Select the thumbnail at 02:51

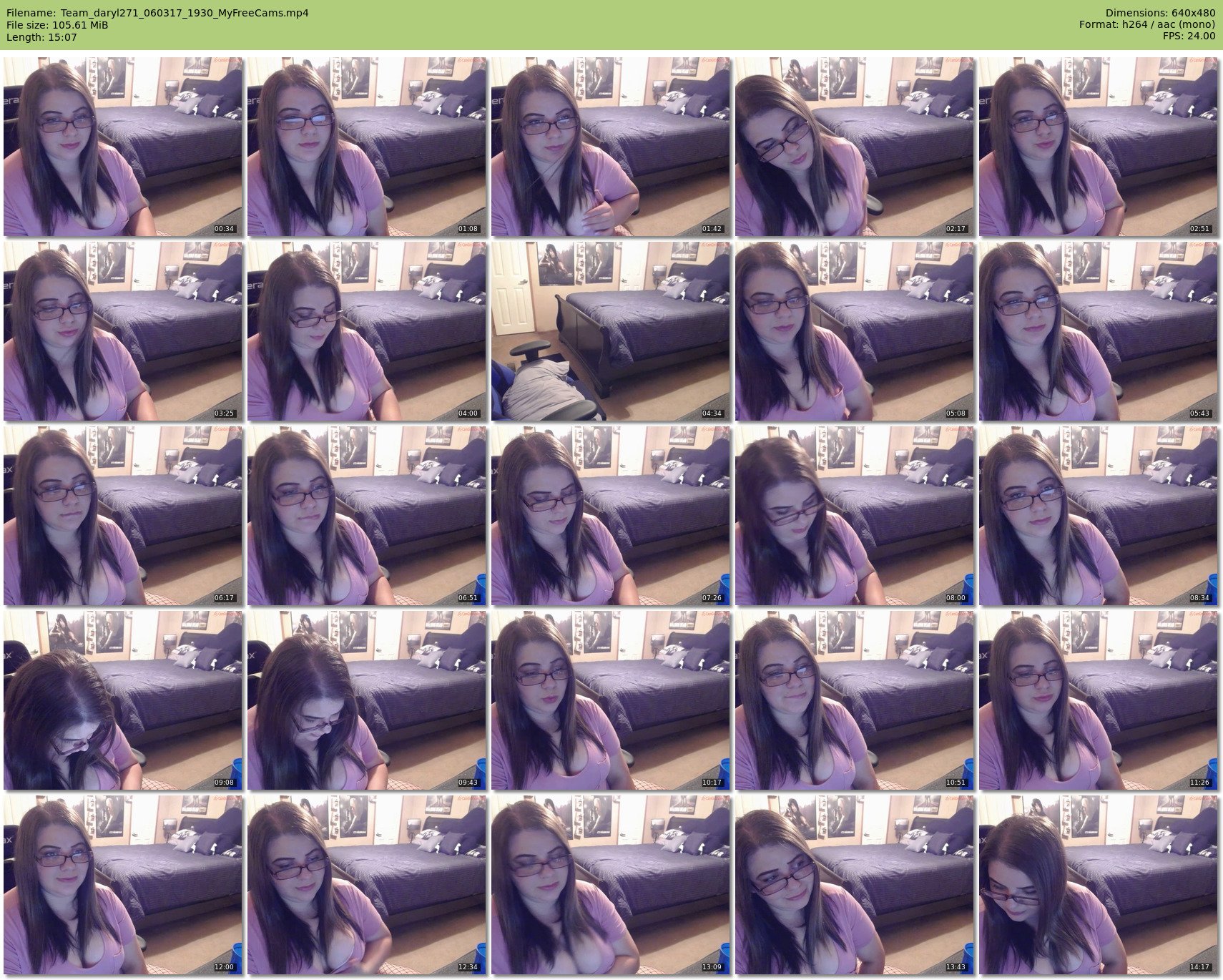click(x=1099, y=147)
